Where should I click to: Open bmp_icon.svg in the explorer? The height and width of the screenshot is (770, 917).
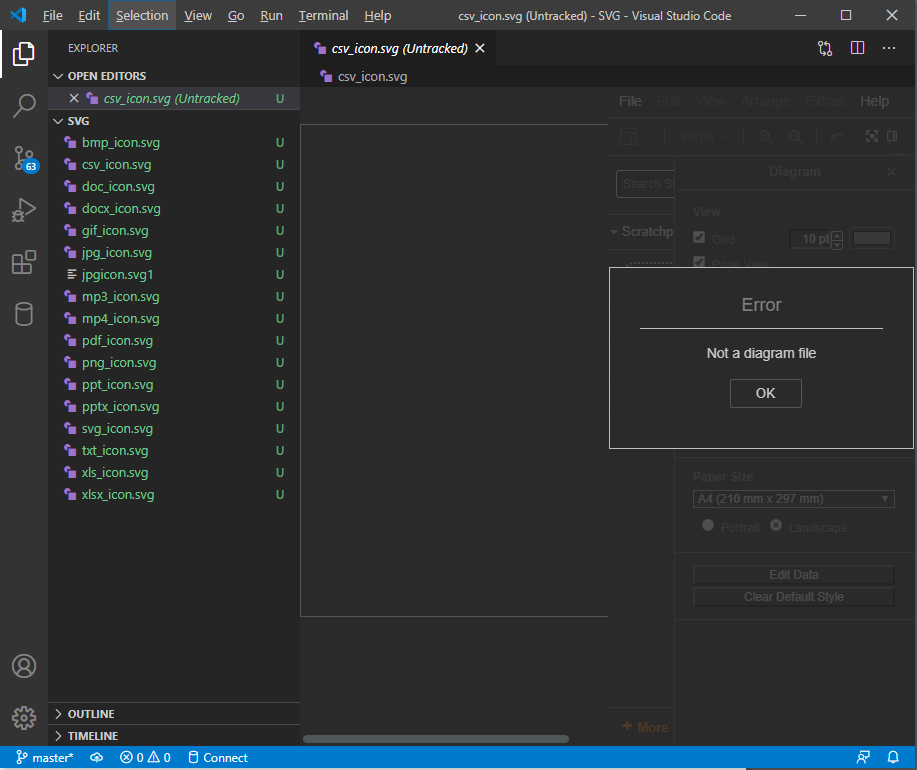coord(174,143)
